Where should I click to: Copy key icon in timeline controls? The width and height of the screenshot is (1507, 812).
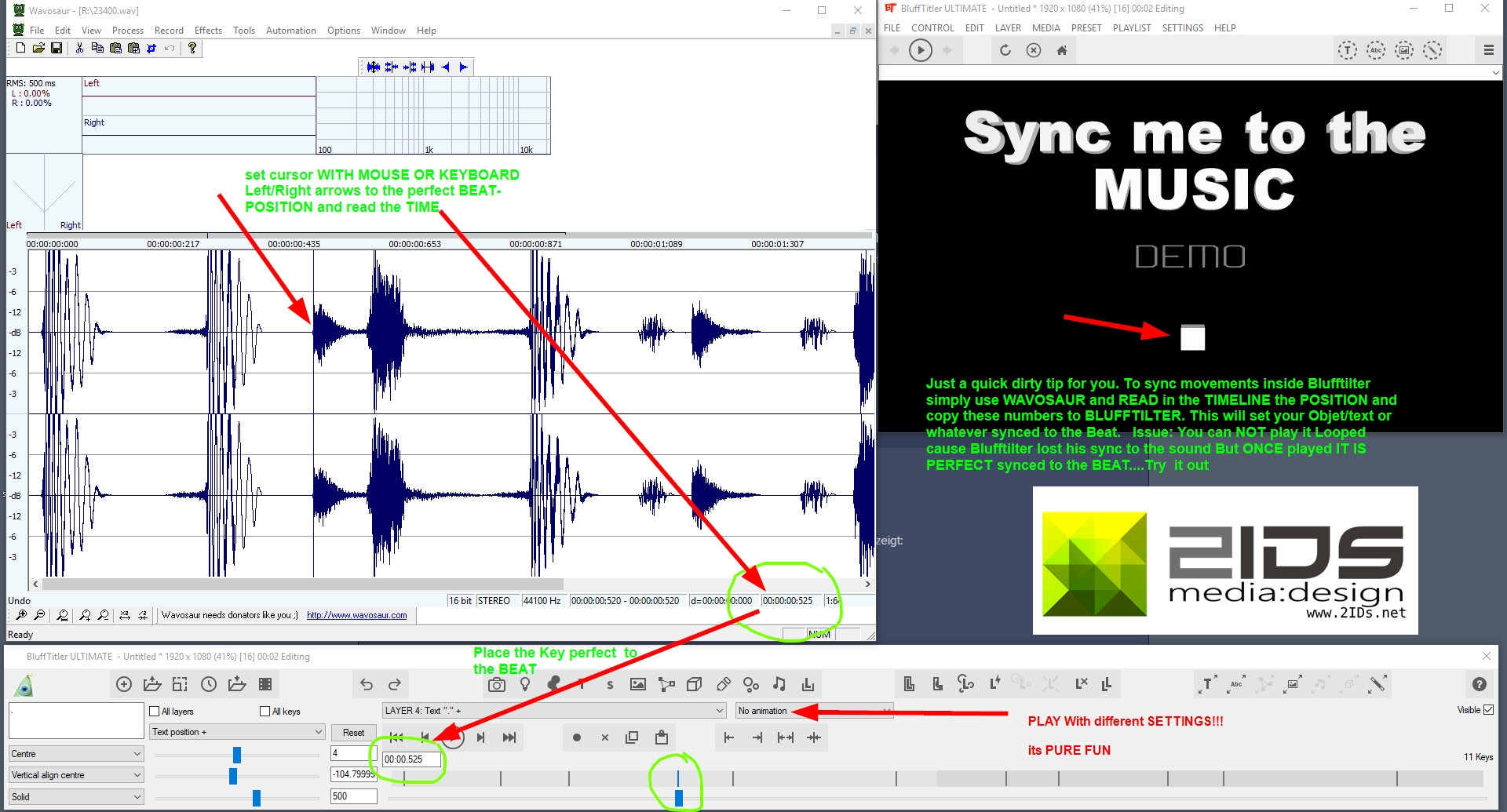[x=632, y=737]
